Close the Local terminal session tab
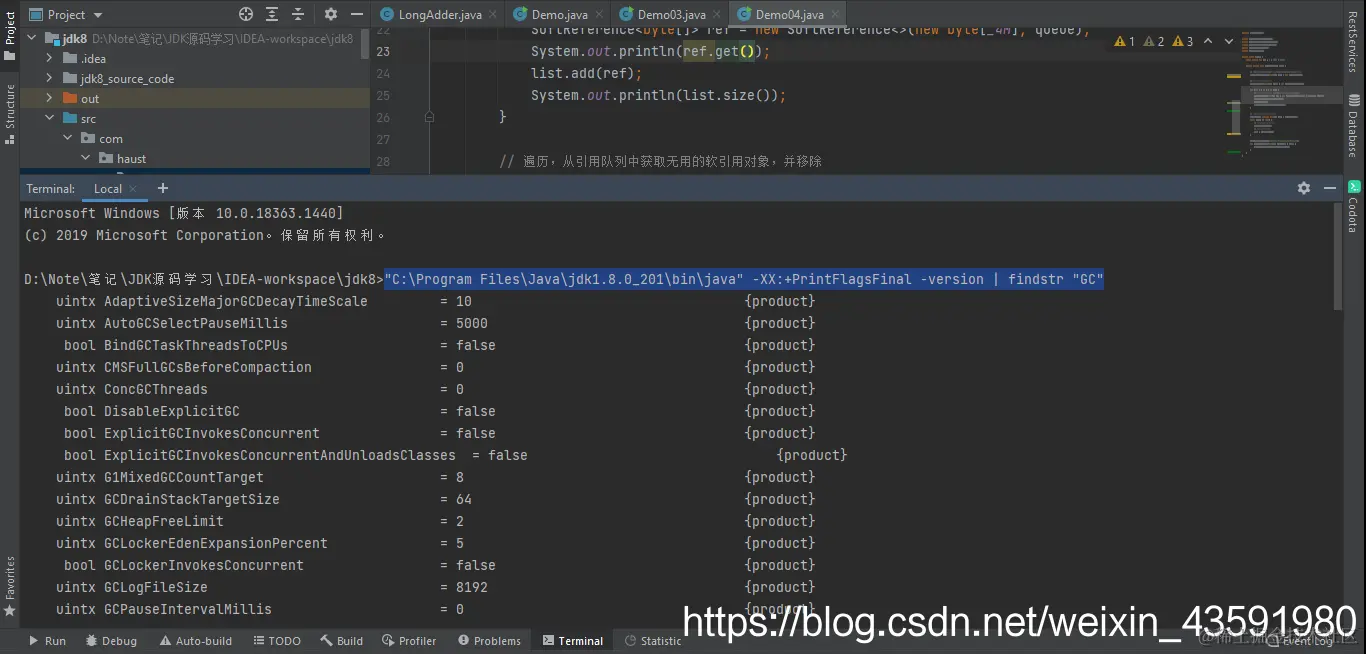This screenshot has width=1366, height=654. click(x=134, y=188)
